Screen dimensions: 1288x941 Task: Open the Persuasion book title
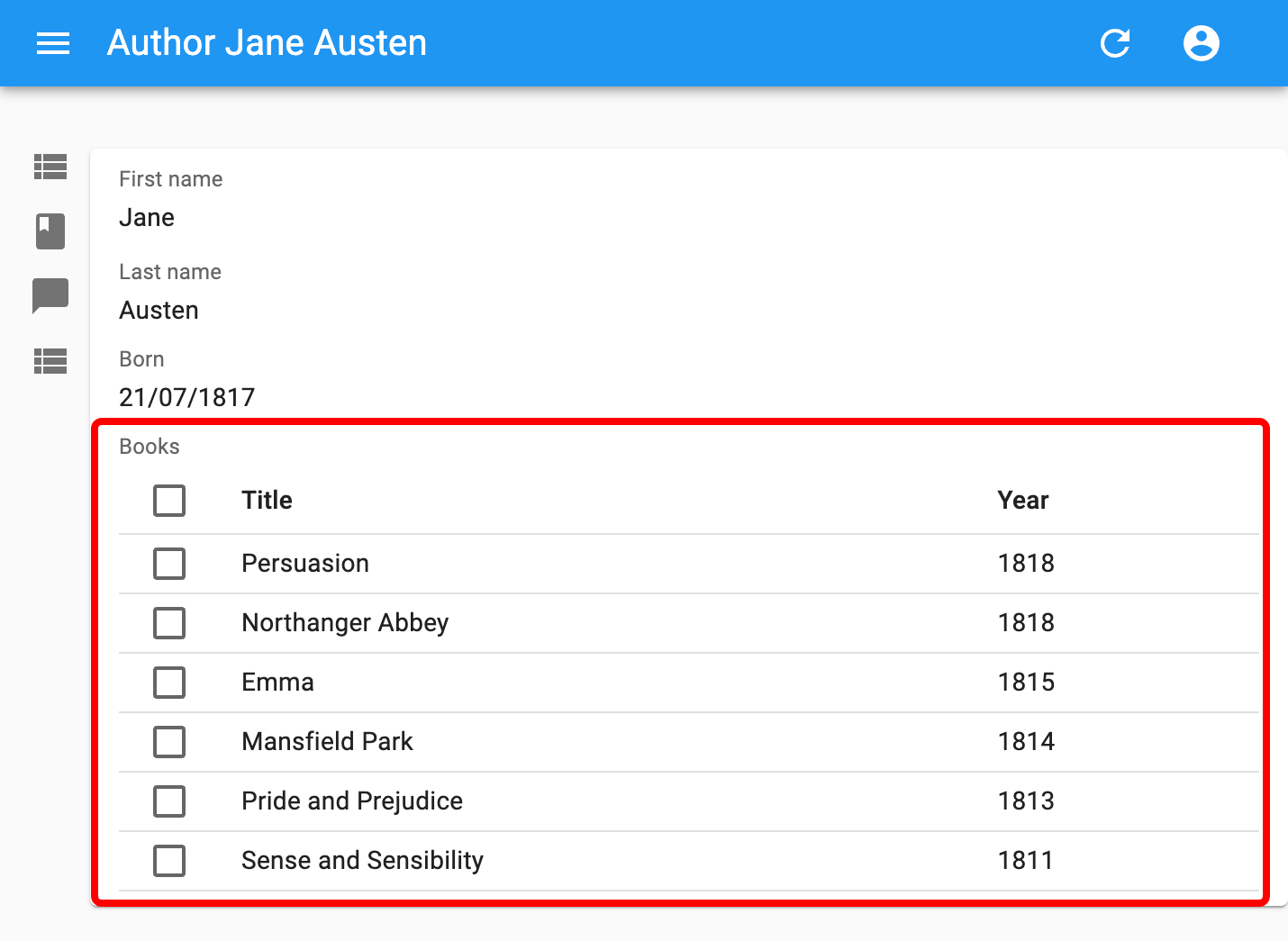305,564
